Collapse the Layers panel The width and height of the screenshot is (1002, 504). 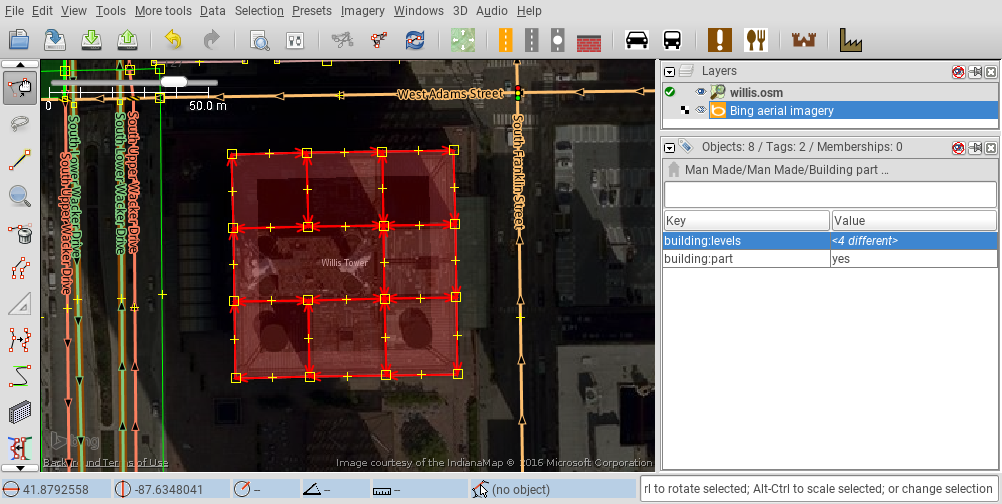coord(669,72)
